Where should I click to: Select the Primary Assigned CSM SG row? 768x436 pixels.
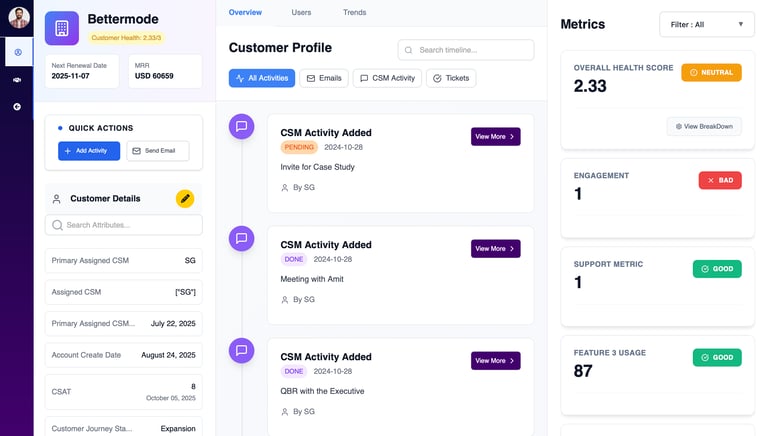[123, 261]
